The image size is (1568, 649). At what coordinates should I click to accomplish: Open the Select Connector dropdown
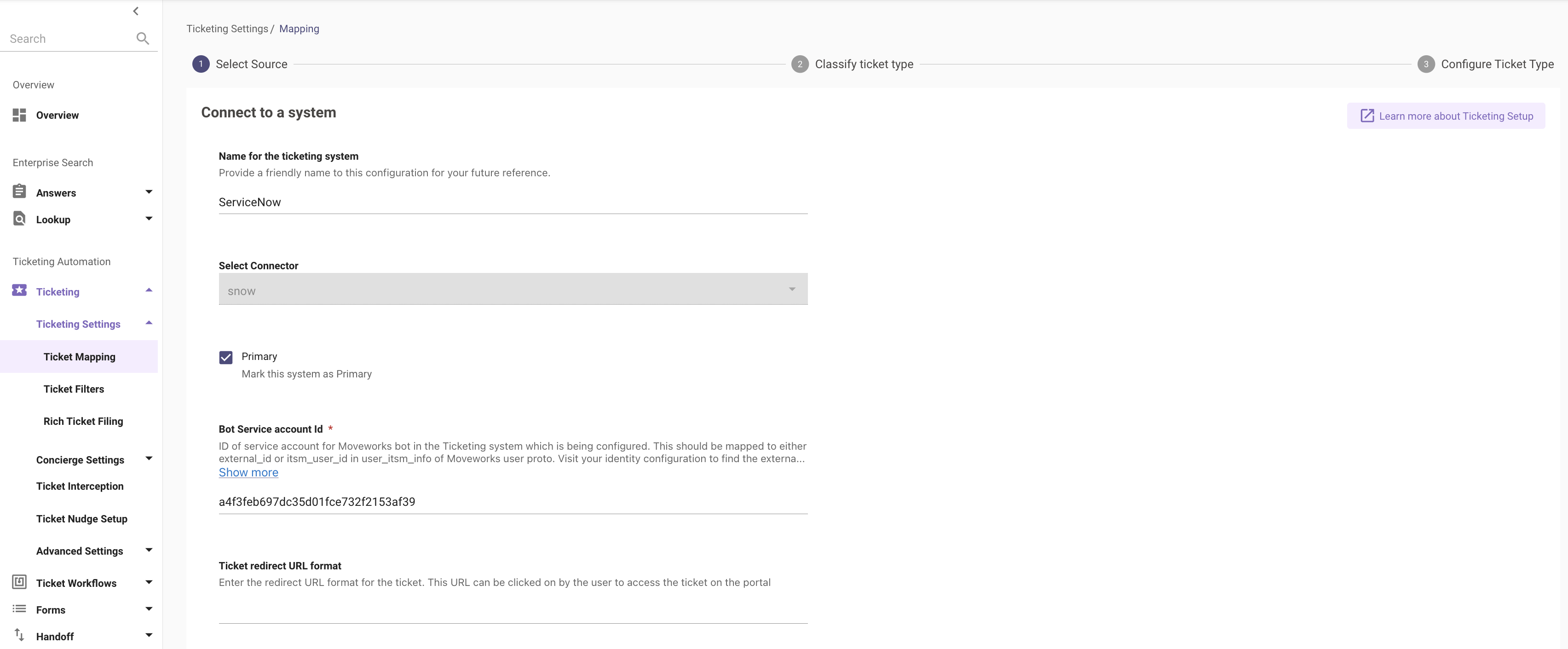[513, 289]
